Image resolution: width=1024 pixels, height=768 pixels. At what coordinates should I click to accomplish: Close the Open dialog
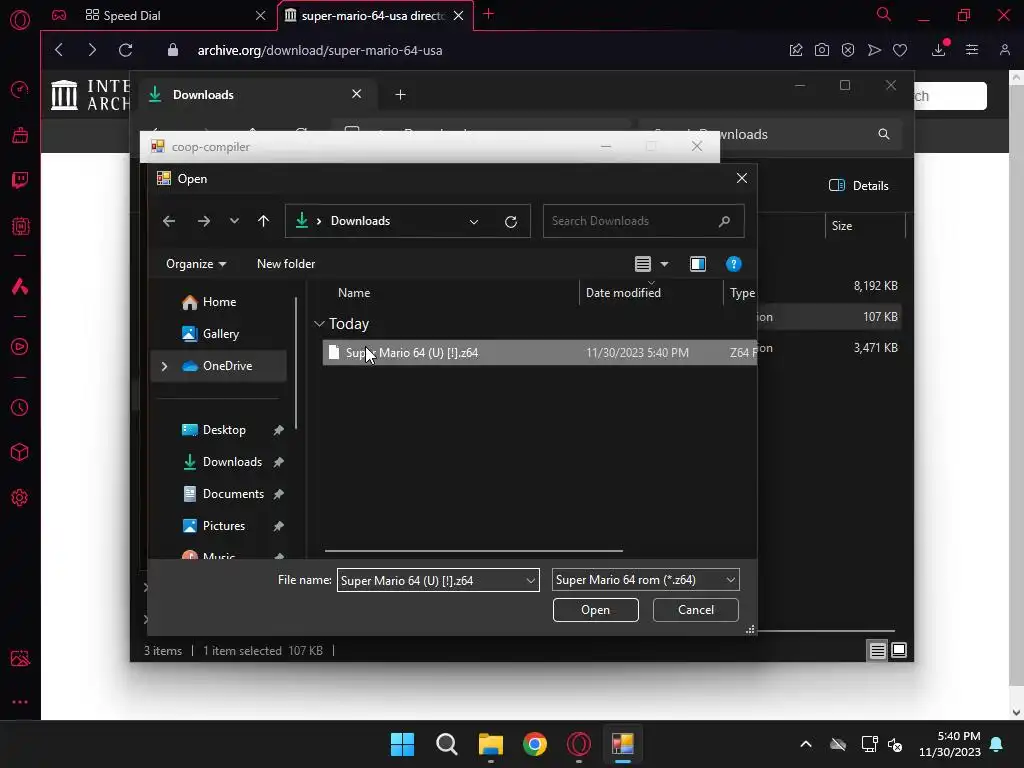(x=742, y=178)
